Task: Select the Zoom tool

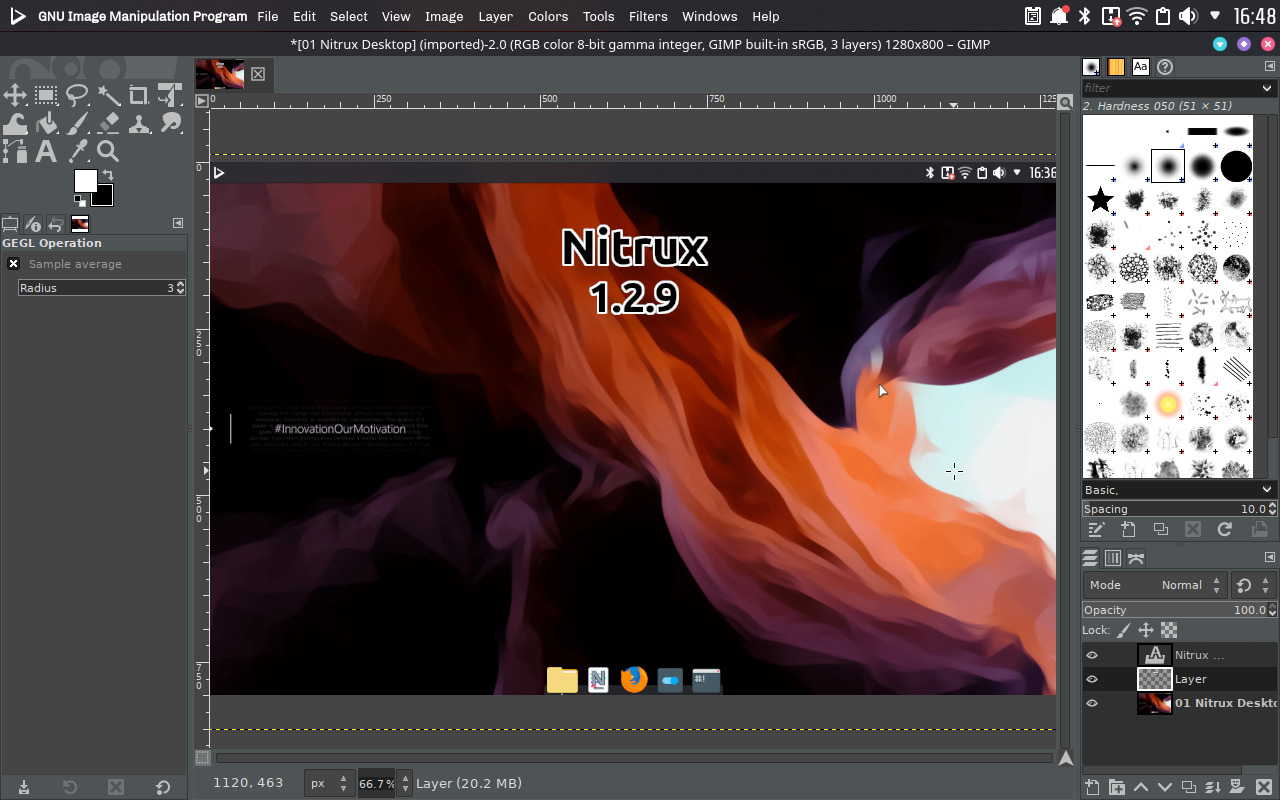Action: pyautogui.click(x=107, y=151)
